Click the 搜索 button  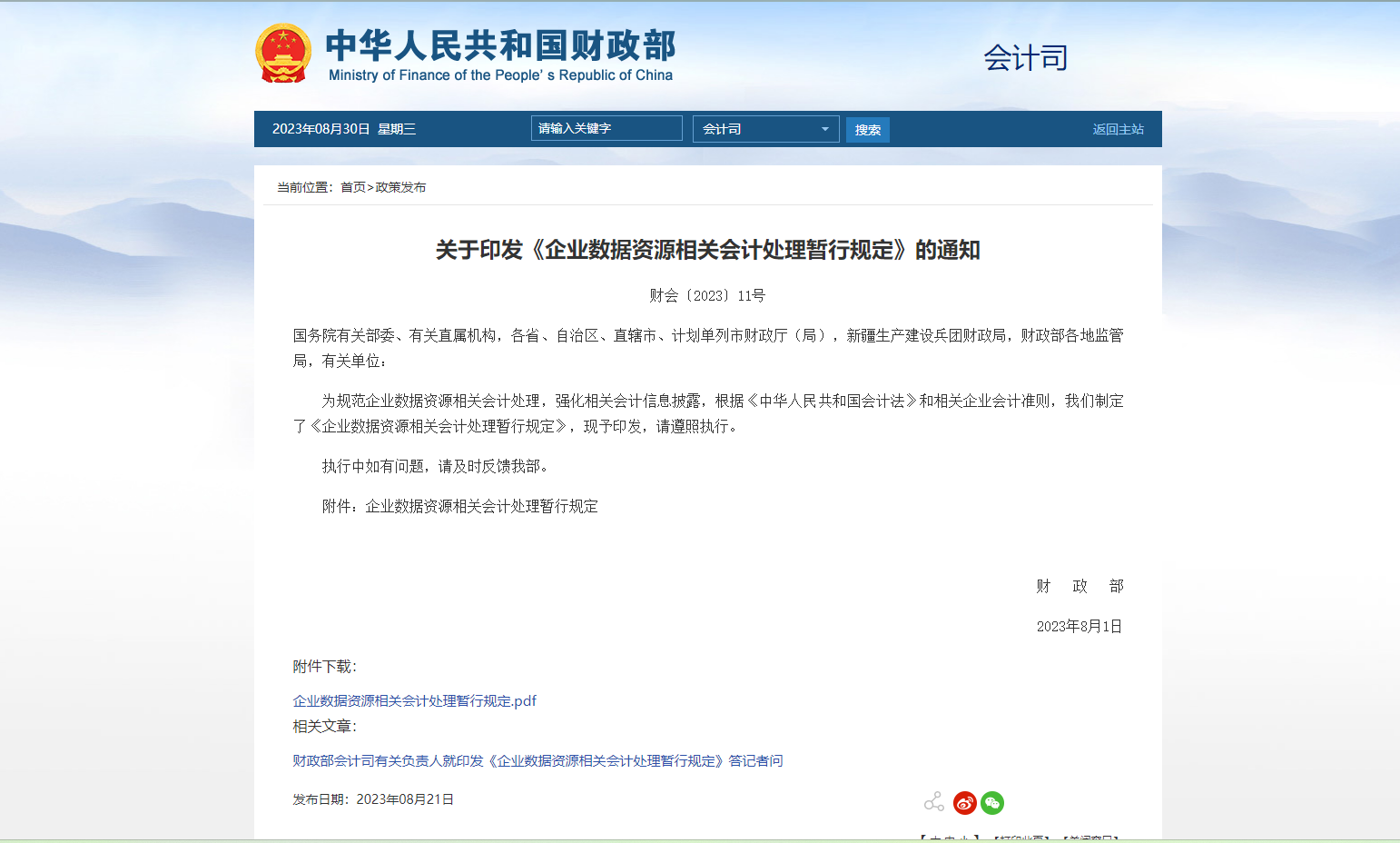pos(867,130)
